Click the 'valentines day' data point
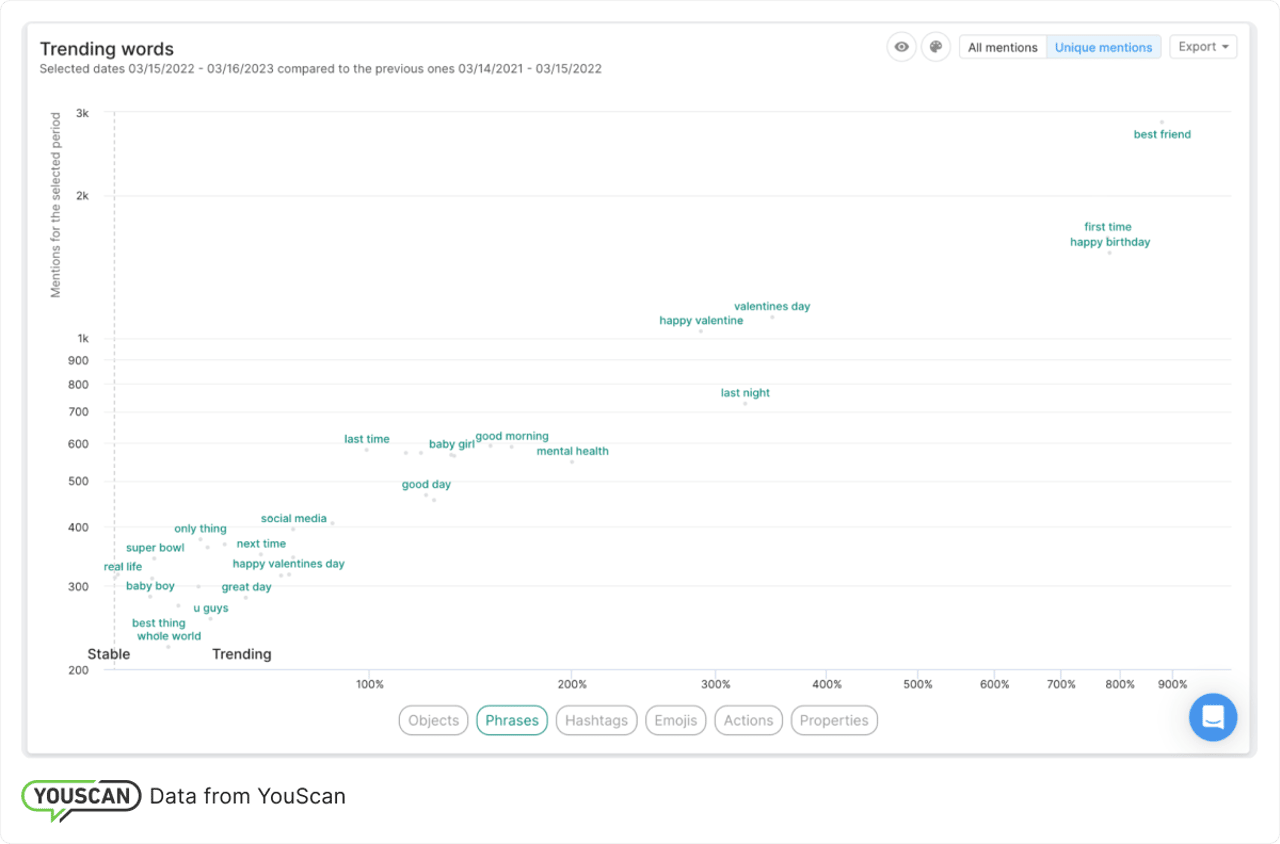This screenshot has width=1280, height=844. 770,317
